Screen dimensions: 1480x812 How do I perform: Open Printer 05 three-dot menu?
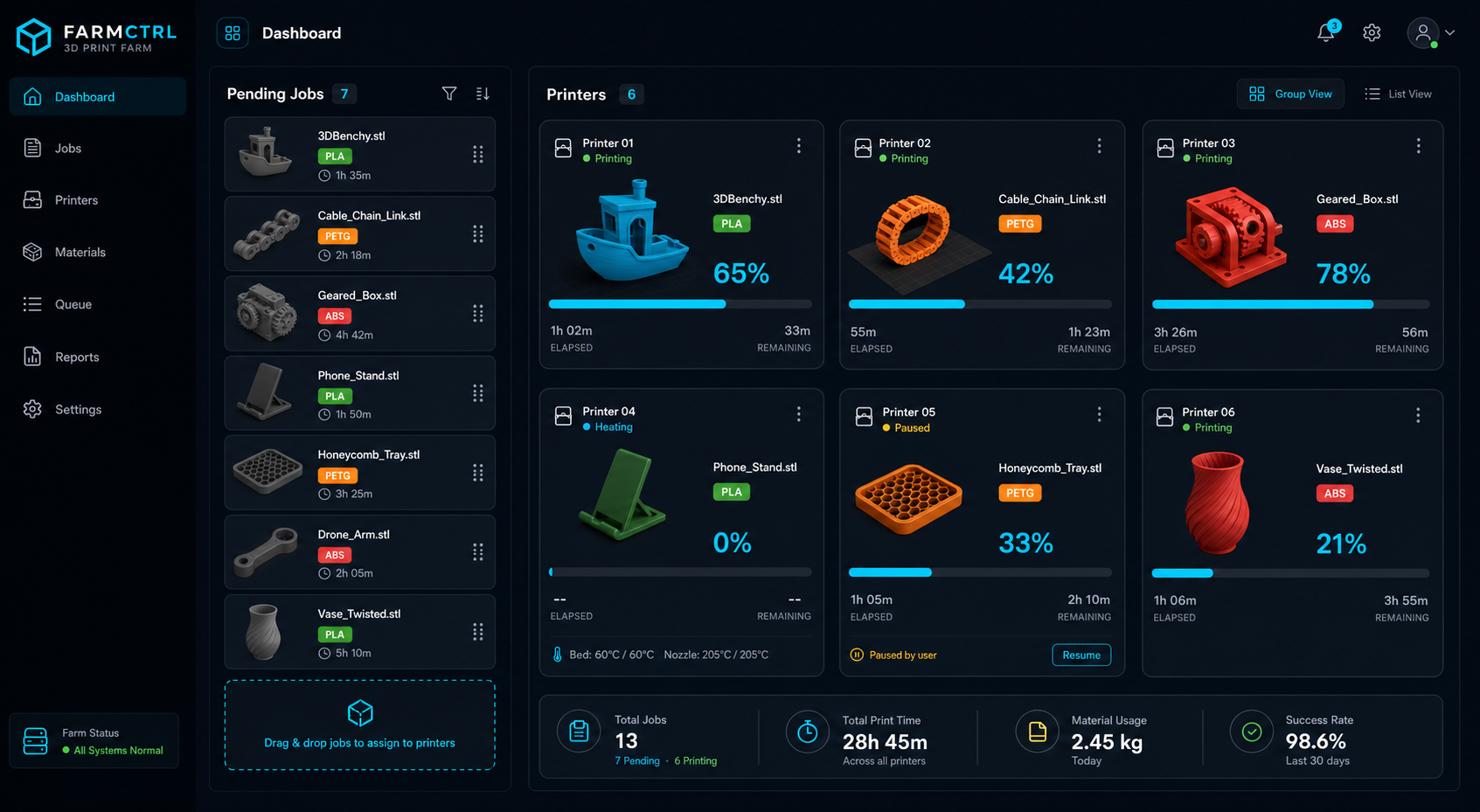(1099, 414)
